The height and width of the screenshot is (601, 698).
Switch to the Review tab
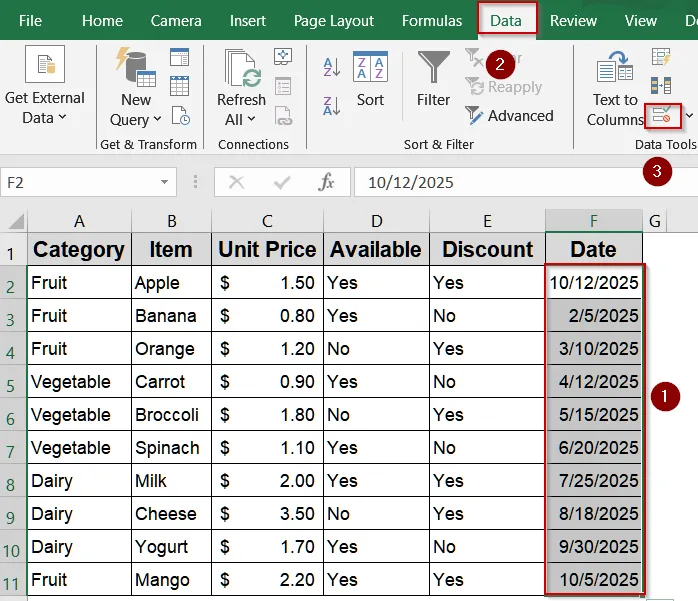point(573,20)
